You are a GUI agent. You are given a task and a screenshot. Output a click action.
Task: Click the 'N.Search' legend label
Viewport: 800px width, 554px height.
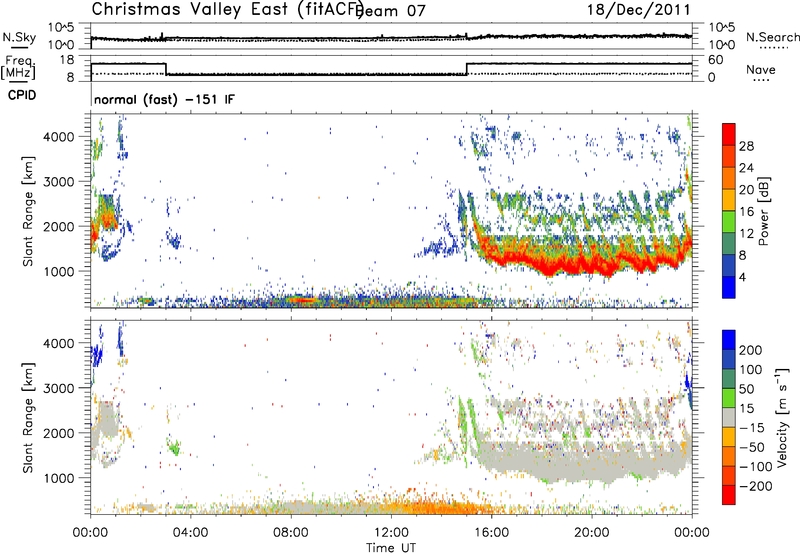[x=772, y=37]
